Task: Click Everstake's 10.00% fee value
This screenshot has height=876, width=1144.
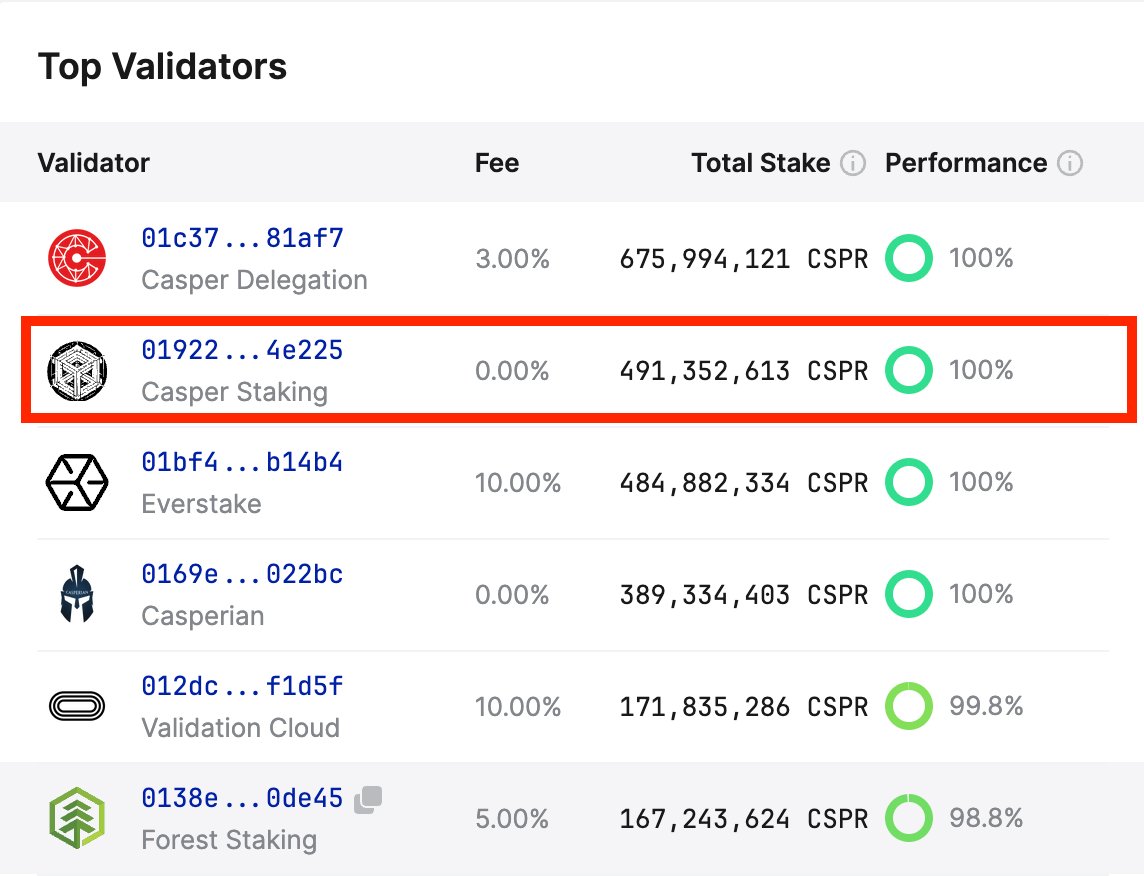Action: [x=518, y=483]
